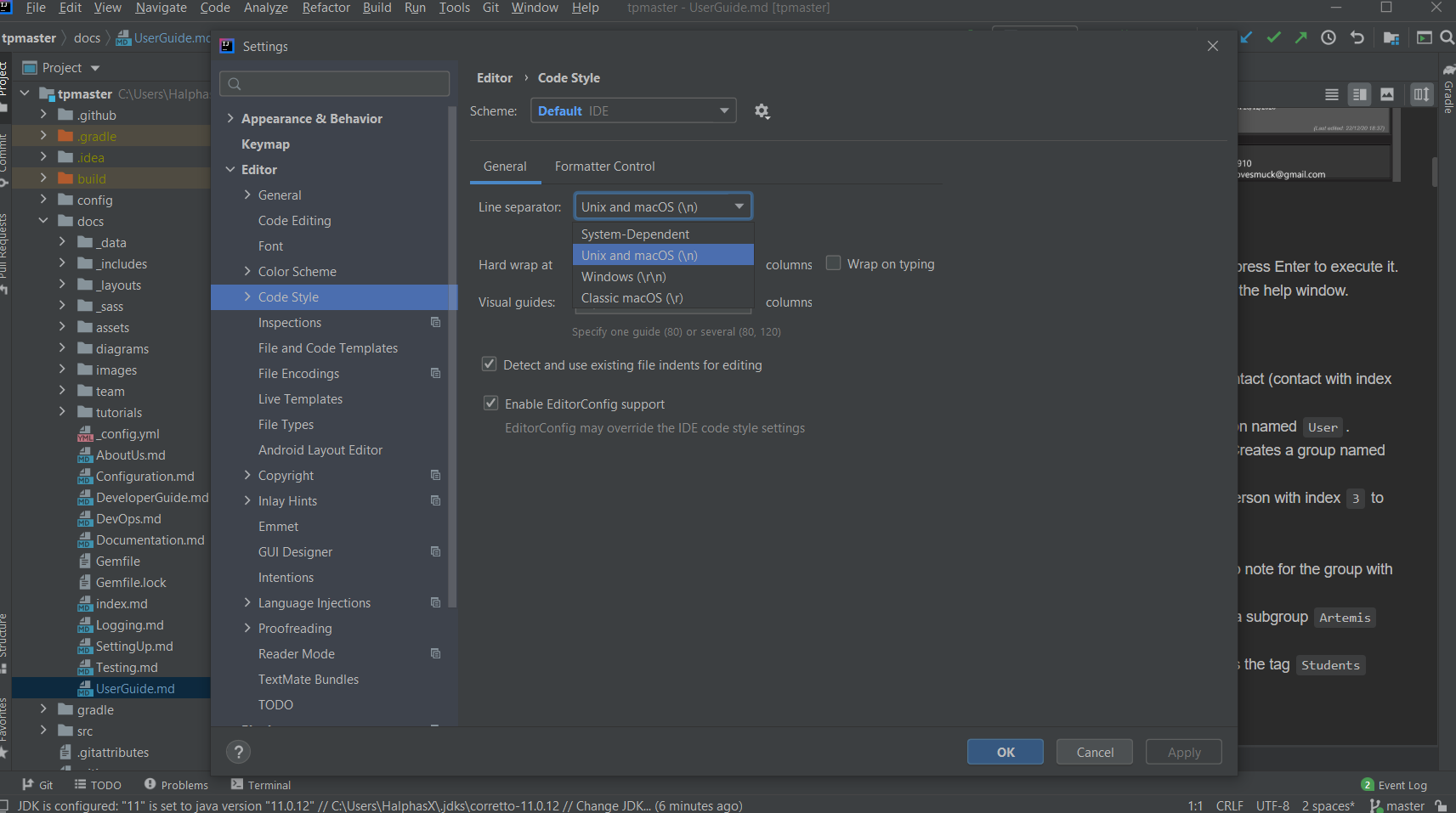This screenshot has width=1456, height=813.
Task: Expand the Inlay Hints settings node
Action: point(247,500)
